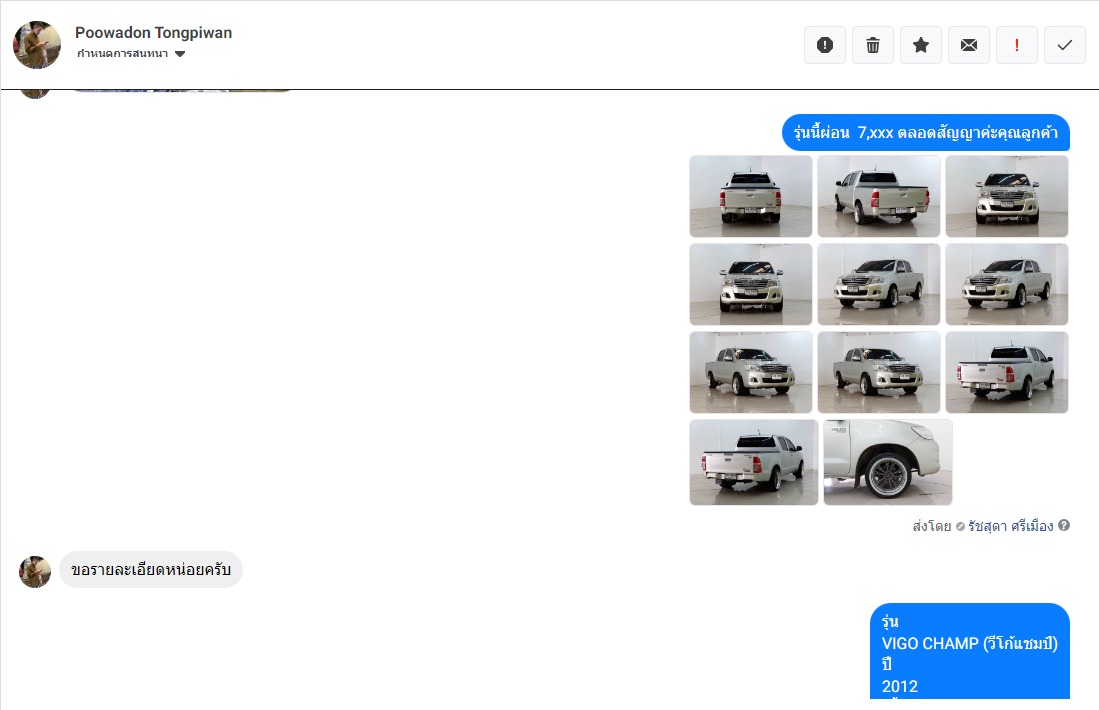Flag conversation with red exclamation icon
Screen dimensions: 1099x710
[1017, 46]
